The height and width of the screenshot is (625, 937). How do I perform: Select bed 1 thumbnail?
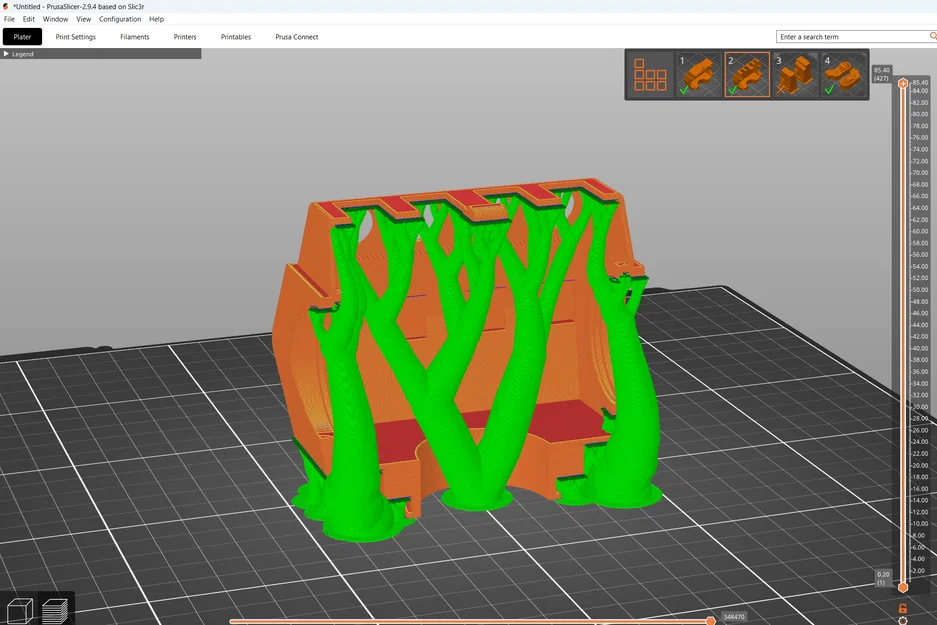click(698, 75)
